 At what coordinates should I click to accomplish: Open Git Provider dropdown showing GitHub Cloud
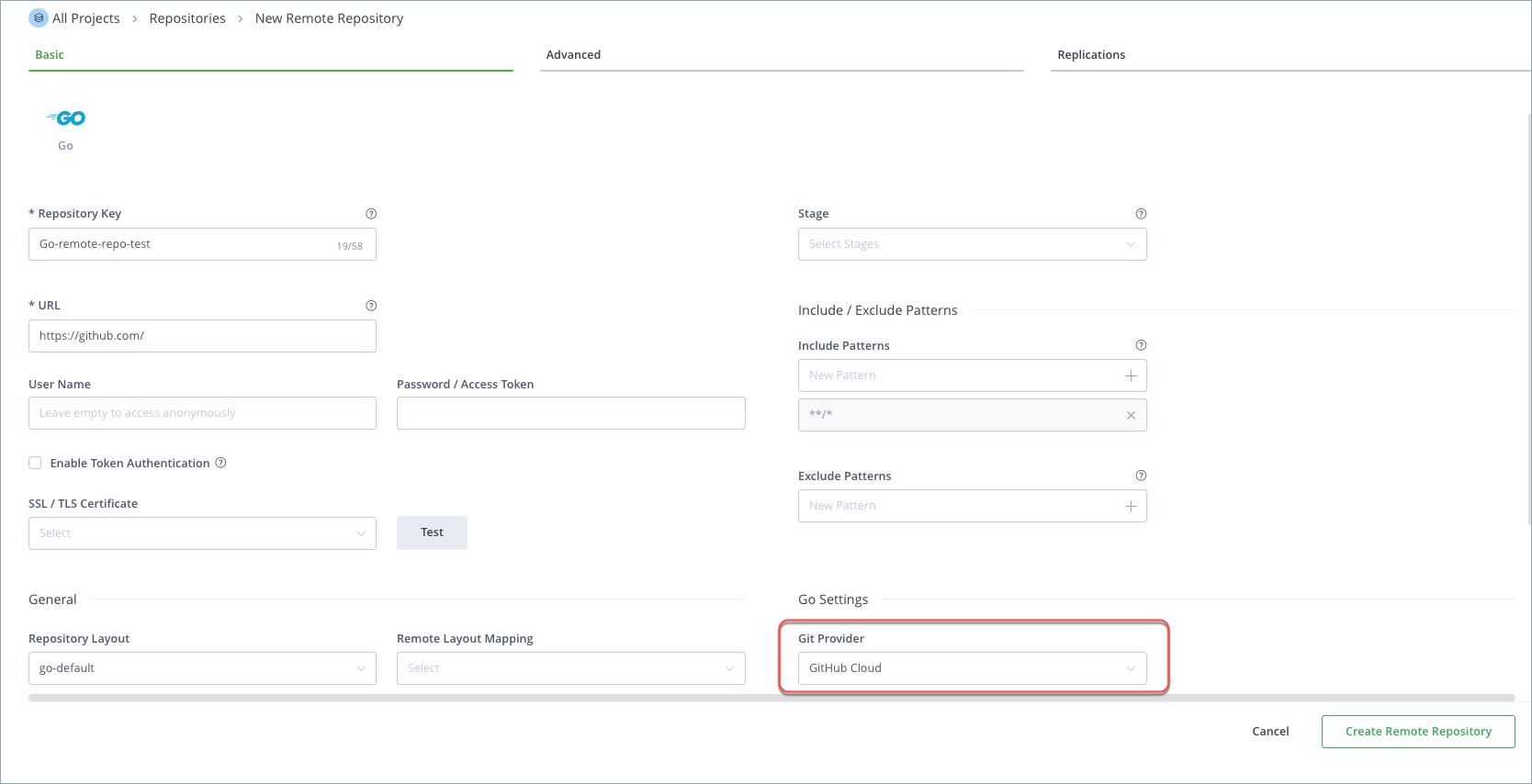(972, 668)
